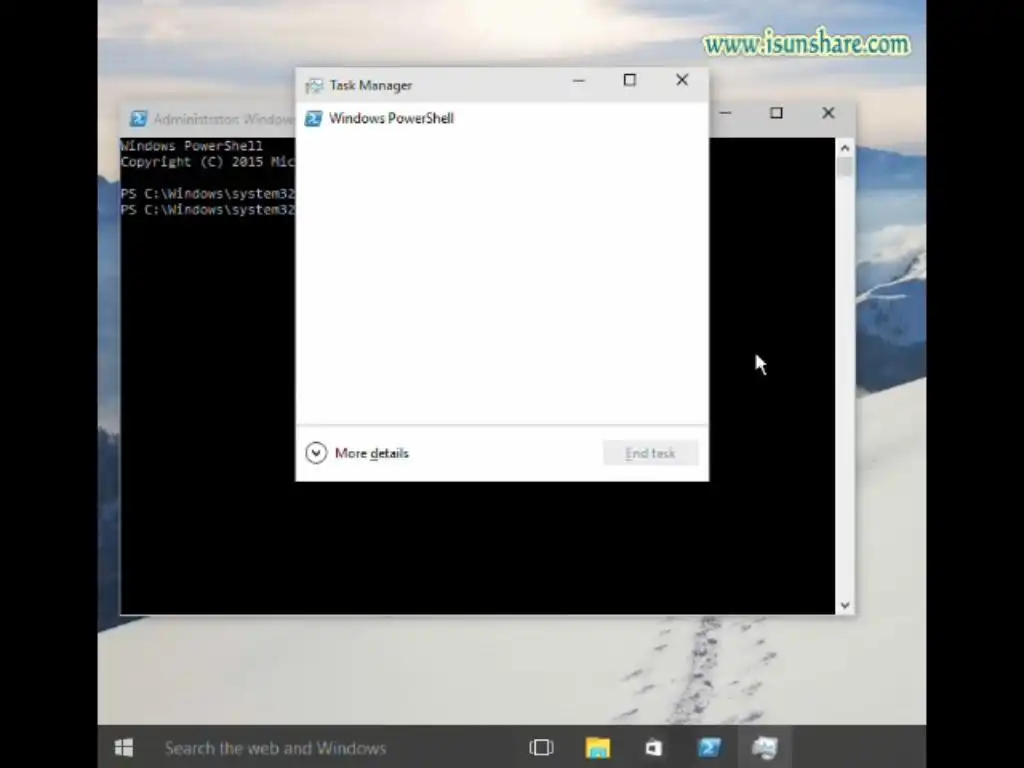This screenshot has height=768, width=1024.
Task: Click the PowerShell scrollbar up arrow
Action: tap(845, 148)
